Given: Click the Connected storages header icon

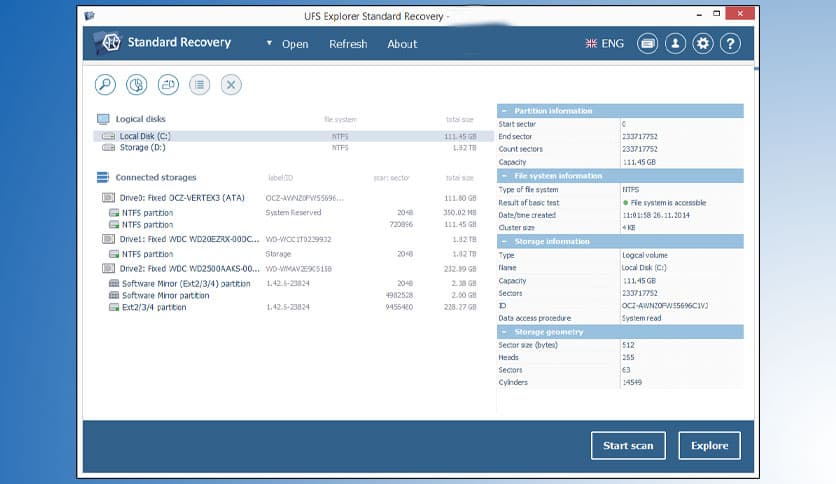Looking at the screenshot, I should tap(103, 177).
